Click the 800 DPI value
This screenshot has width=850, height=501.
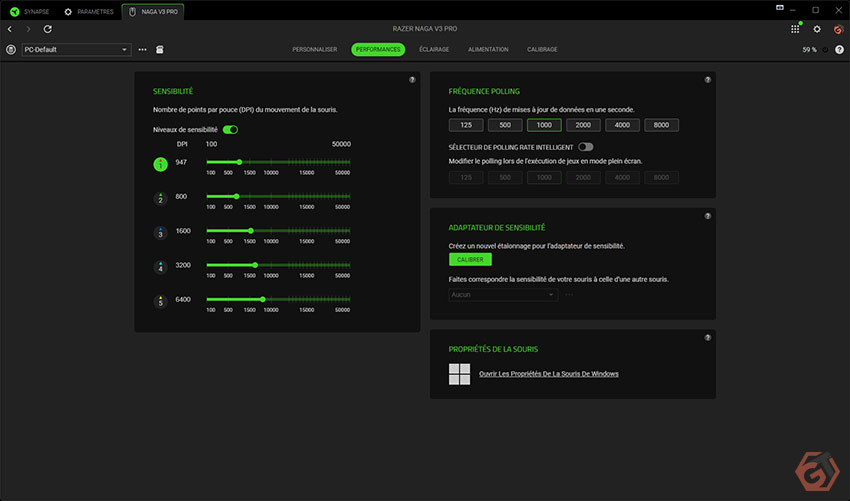point(181,196)
